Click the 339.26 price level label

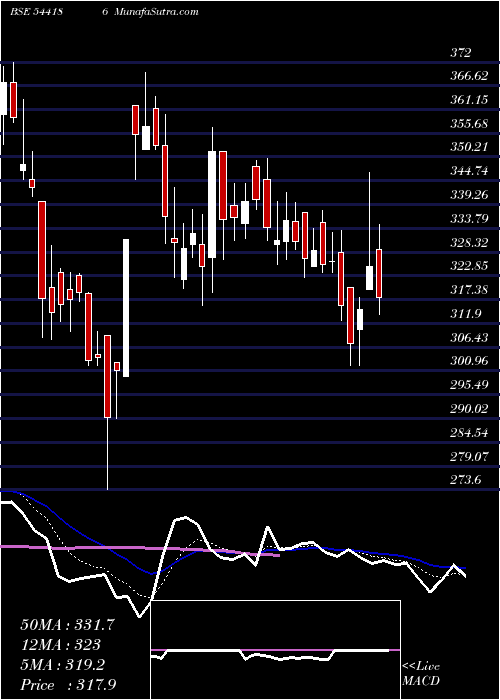pyautogui.click(x=469, y=195)
